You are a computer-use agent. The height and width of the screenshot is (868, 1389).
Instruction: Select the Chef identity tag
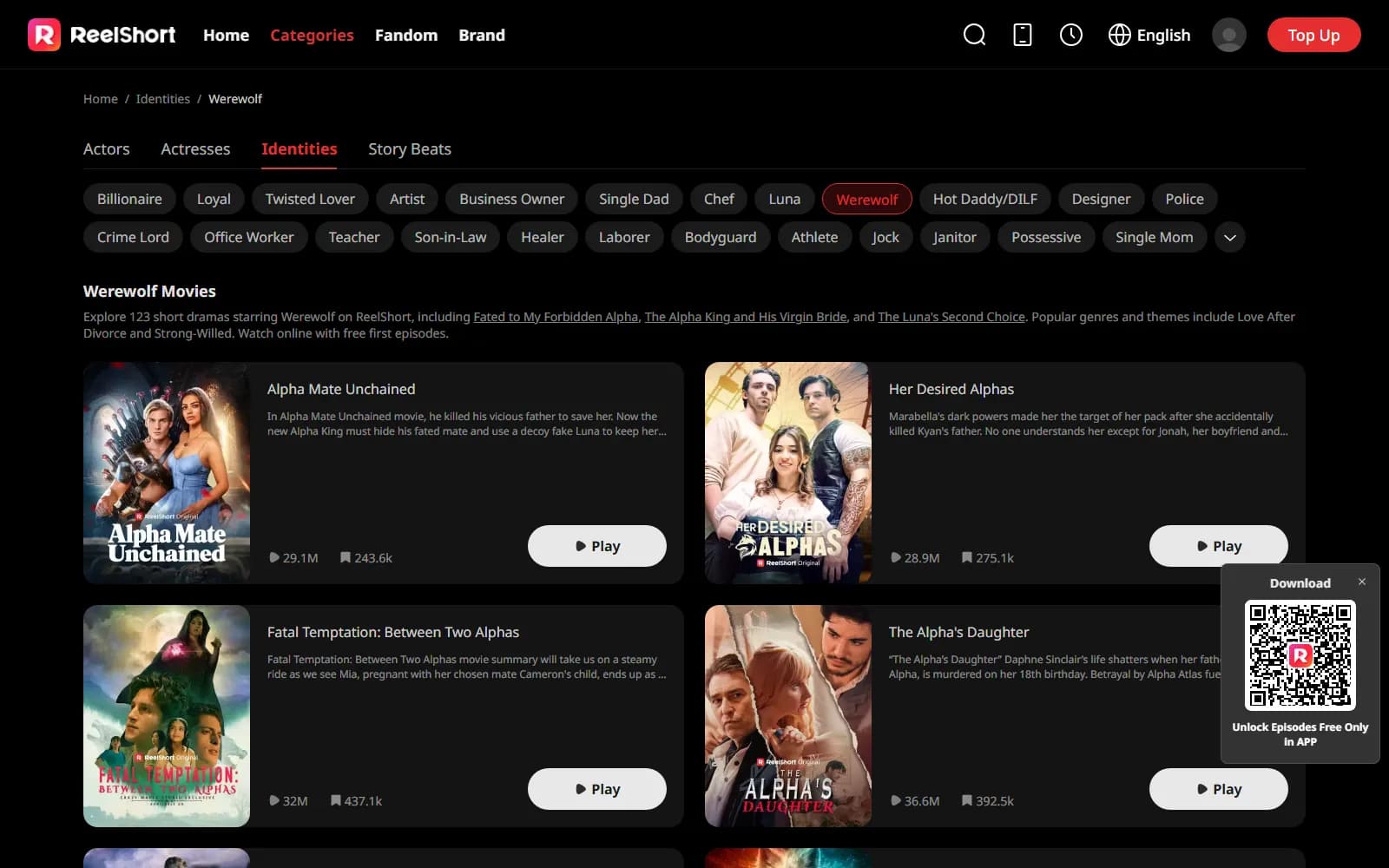(719, 199)
